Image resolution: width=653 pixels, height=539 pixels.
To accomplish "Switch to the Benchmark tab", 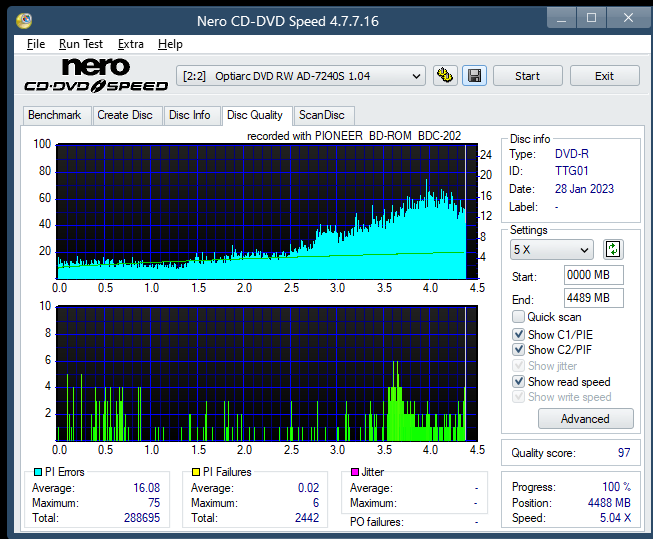I will [x=55, y=115].
